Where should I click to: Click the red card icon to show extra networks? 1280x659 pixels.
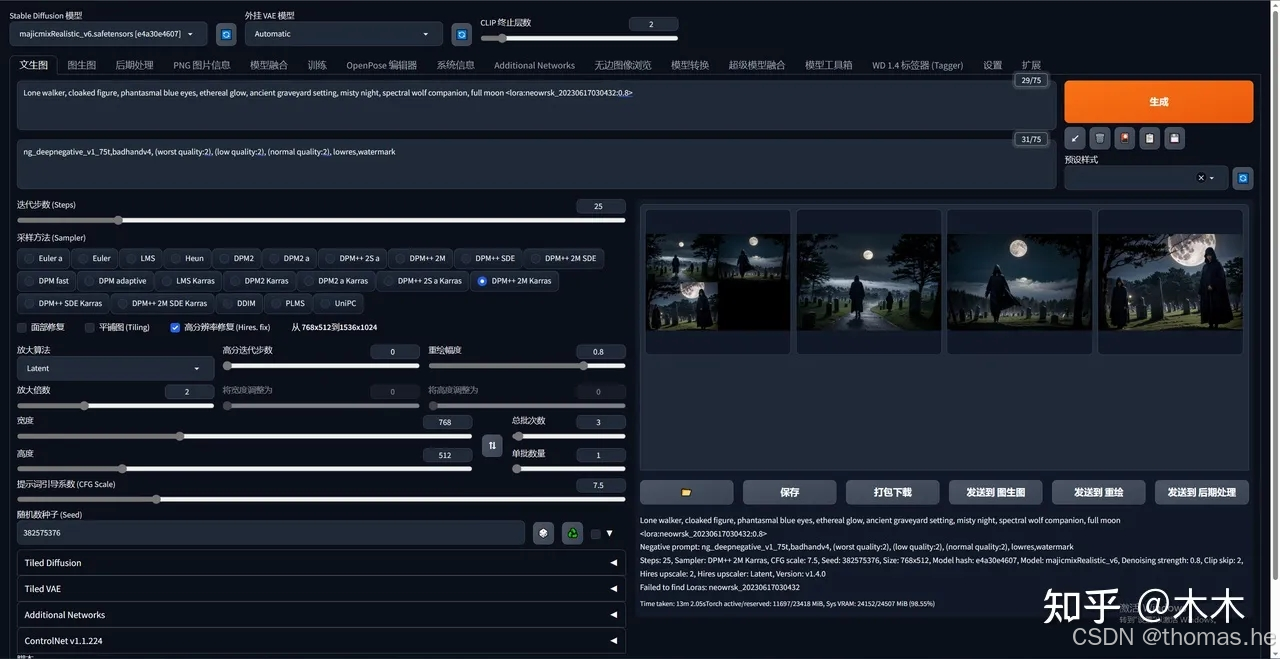click(x=1125, y=138)
